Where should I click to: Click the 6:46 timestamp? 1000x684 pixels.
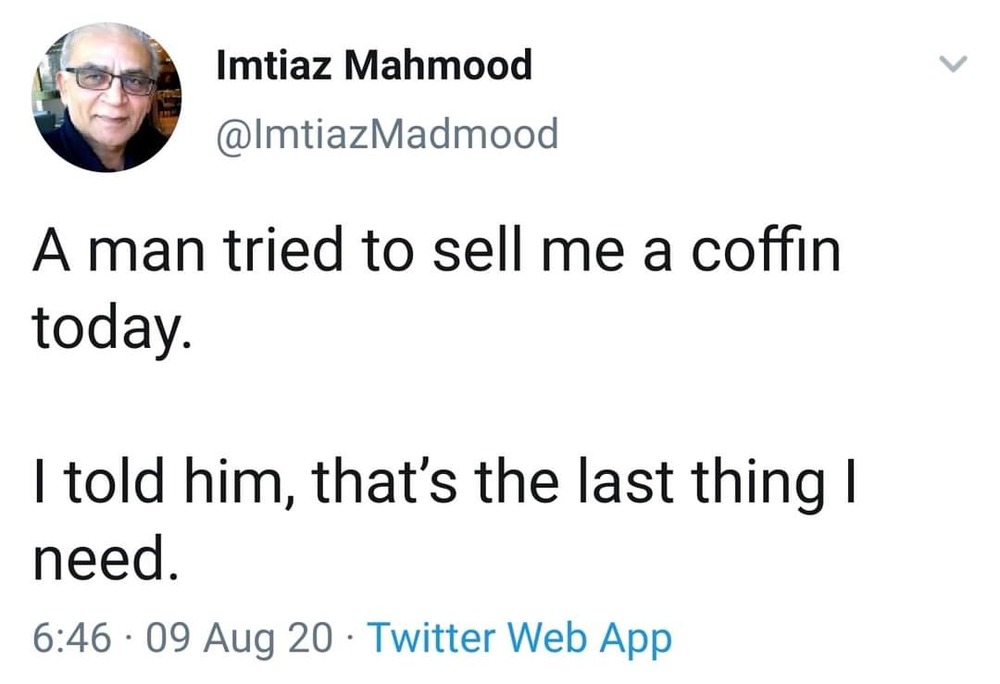click(x=72, y=637)
